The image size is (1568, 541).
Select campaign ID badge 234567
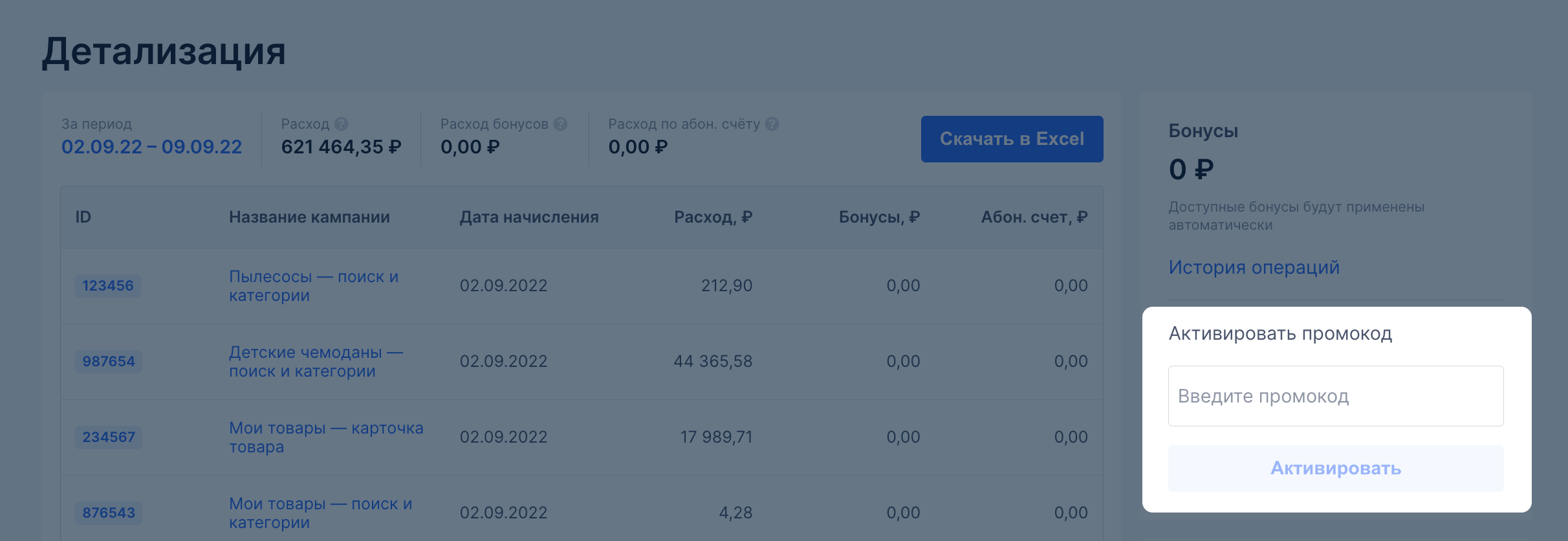pyautogui.click(x=109, y=437)
